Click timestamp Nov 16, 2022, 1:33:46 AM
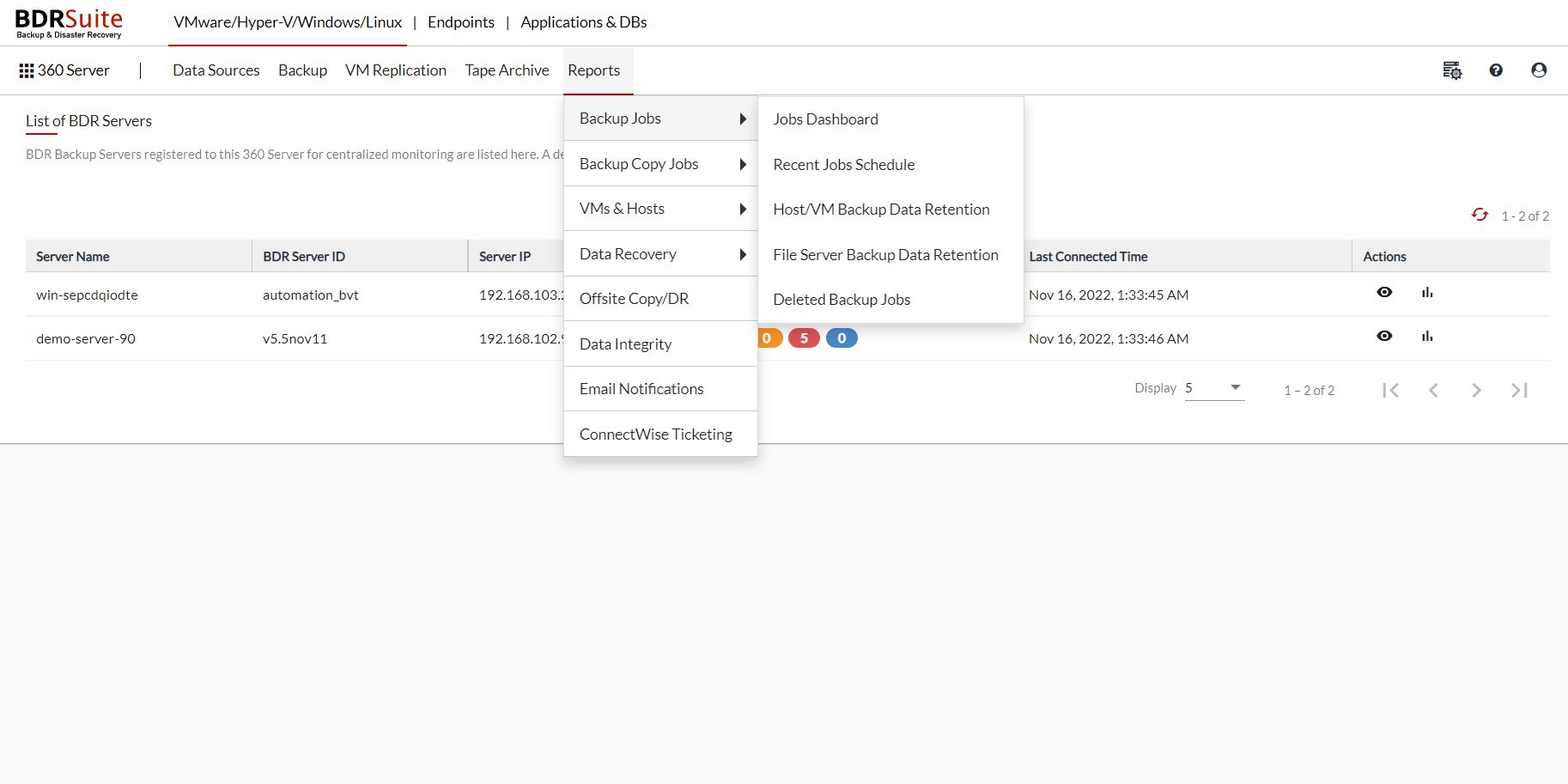Screen dimensions: 1568x784 click(1109, 339)
